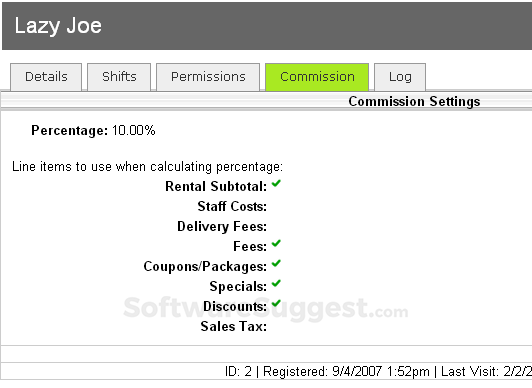Click the 10.00% percentage value
This screenshot has height=388, width=532.
(134, 130)
